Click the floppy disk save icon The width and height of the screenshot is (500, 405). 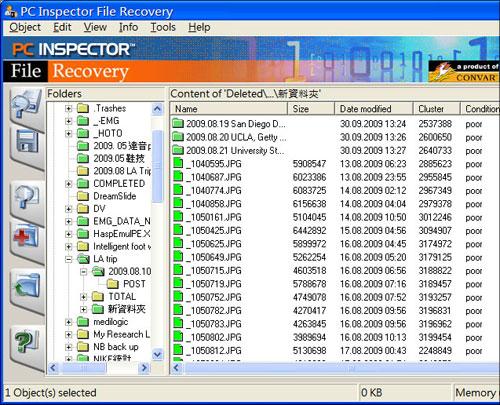[x=27, y=142]
